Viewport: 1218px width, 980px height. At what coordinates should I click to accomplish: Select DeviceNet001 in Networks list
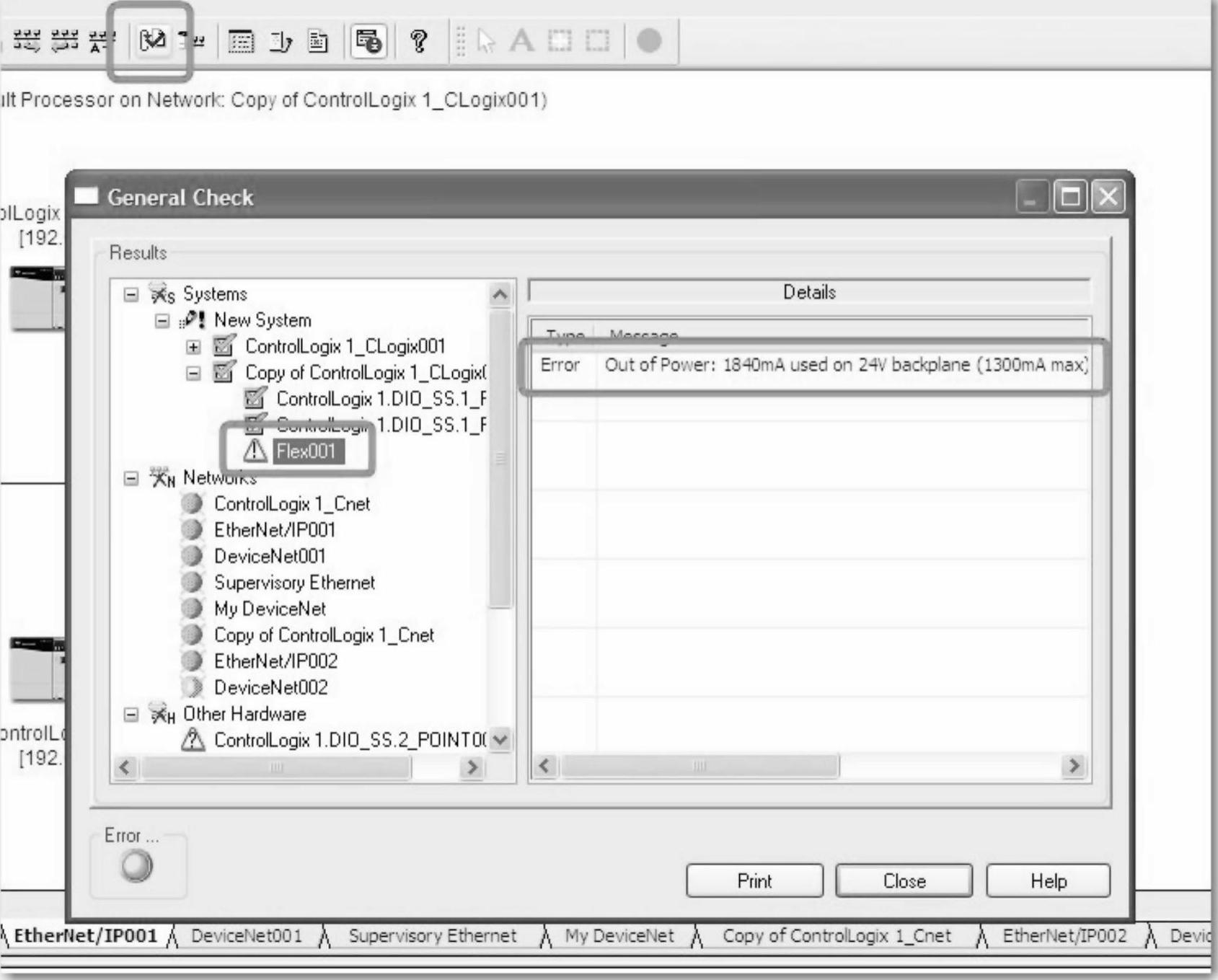point(270,557)
